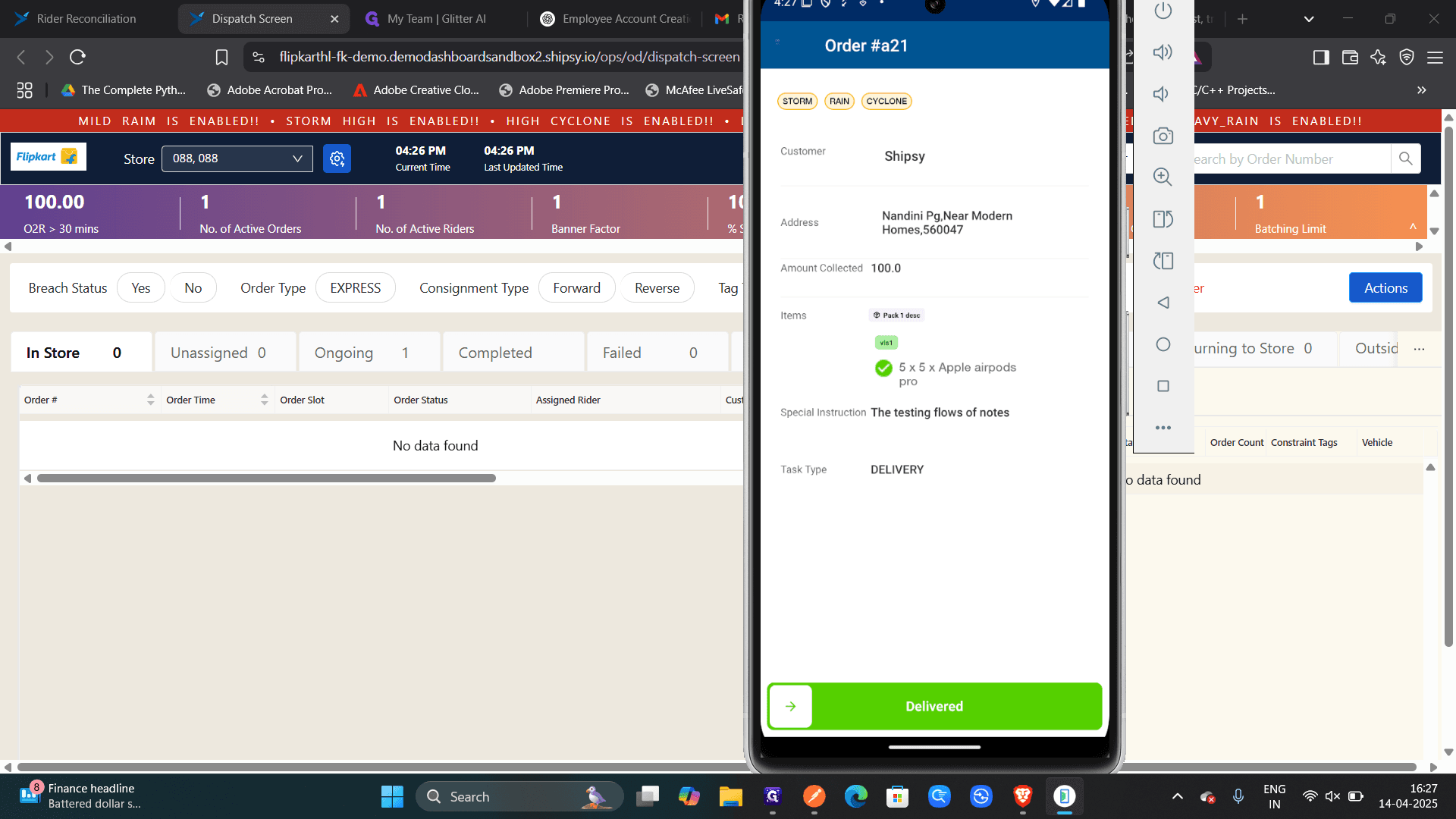
Task: Toggle the browser sidebar panel
Action: 1321,57
